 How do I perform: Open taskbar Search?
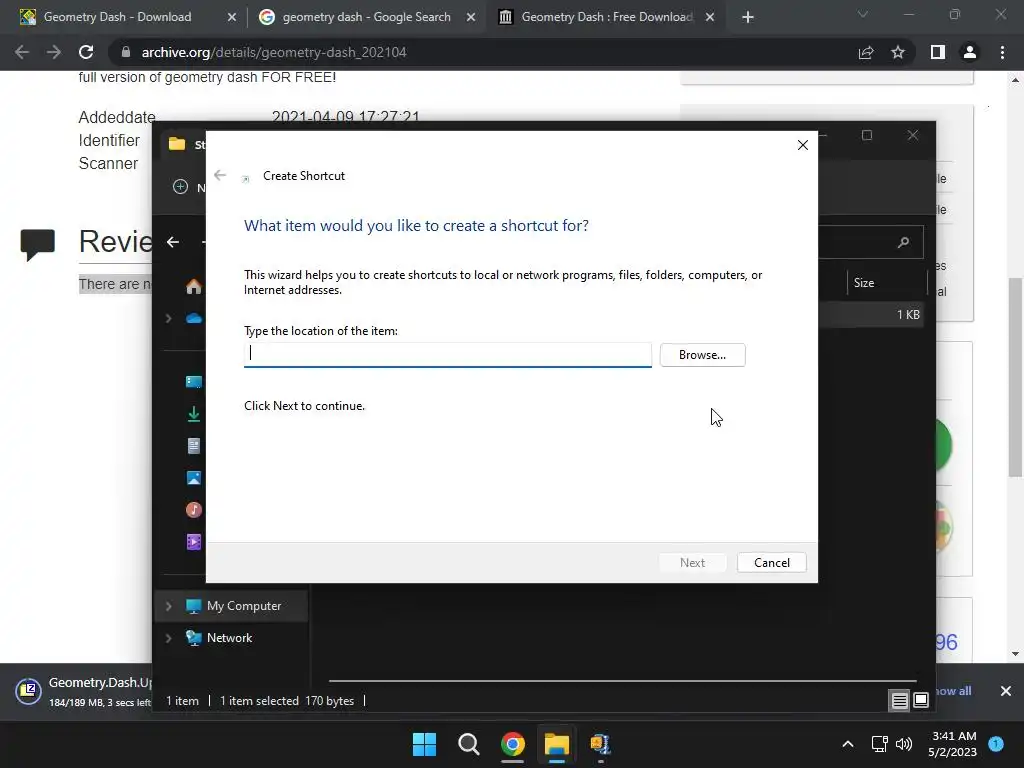tap(468, 744)
